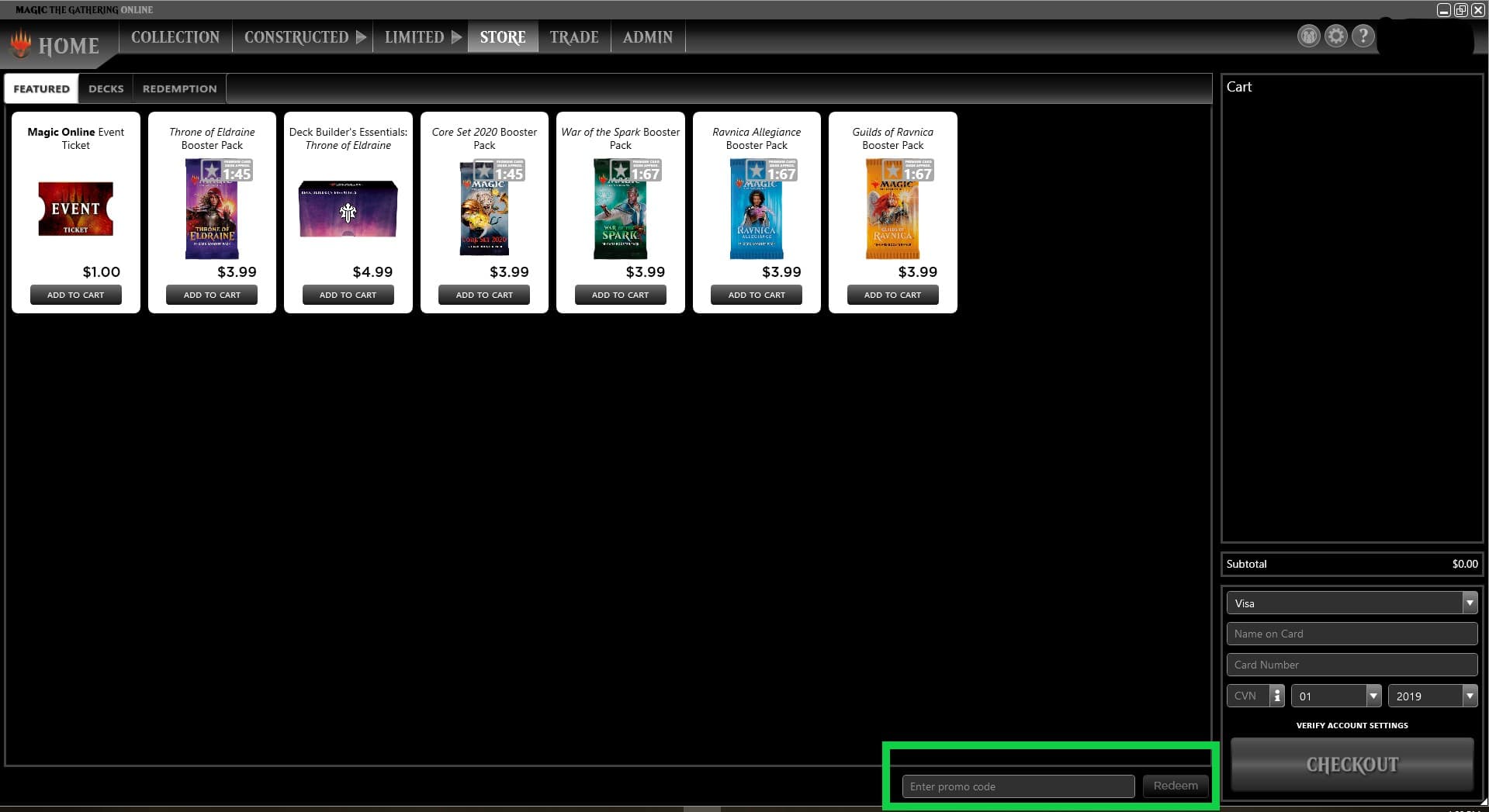Click the Verify Account Settings link
Screen dimensions: 1489x812
[x=1352, y=725]
